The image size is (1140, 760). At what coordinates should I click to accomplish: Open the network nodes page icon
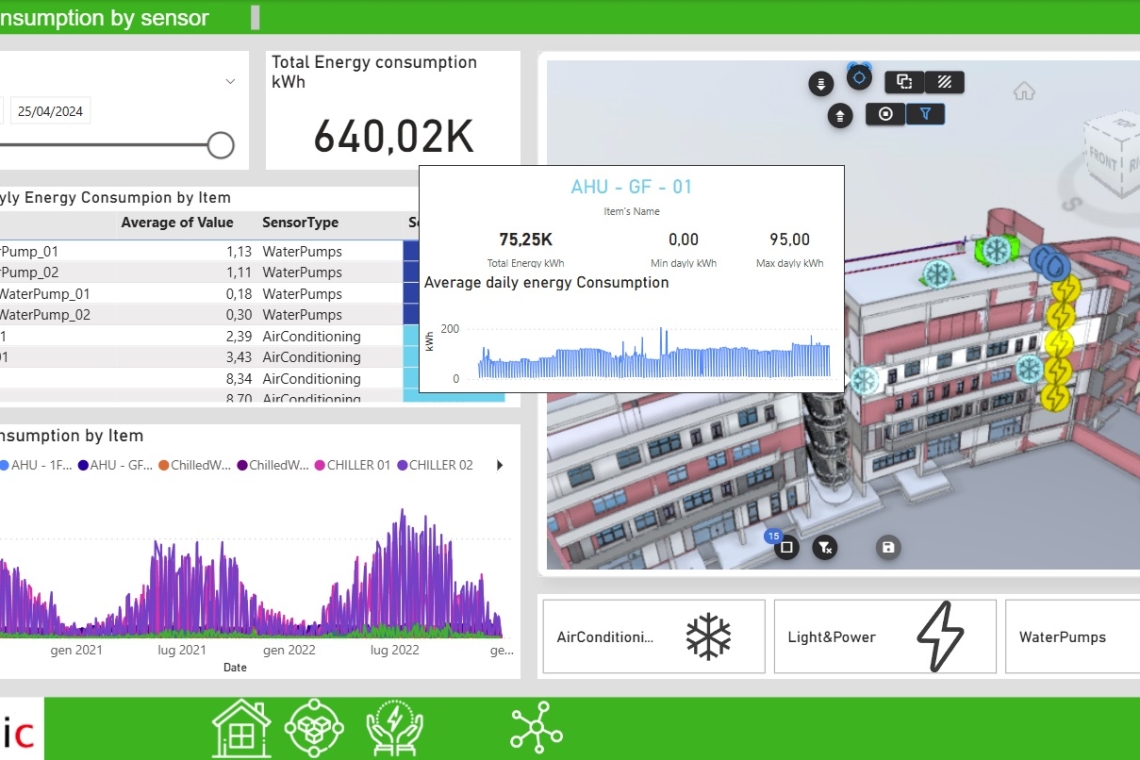tap(536, 726)
